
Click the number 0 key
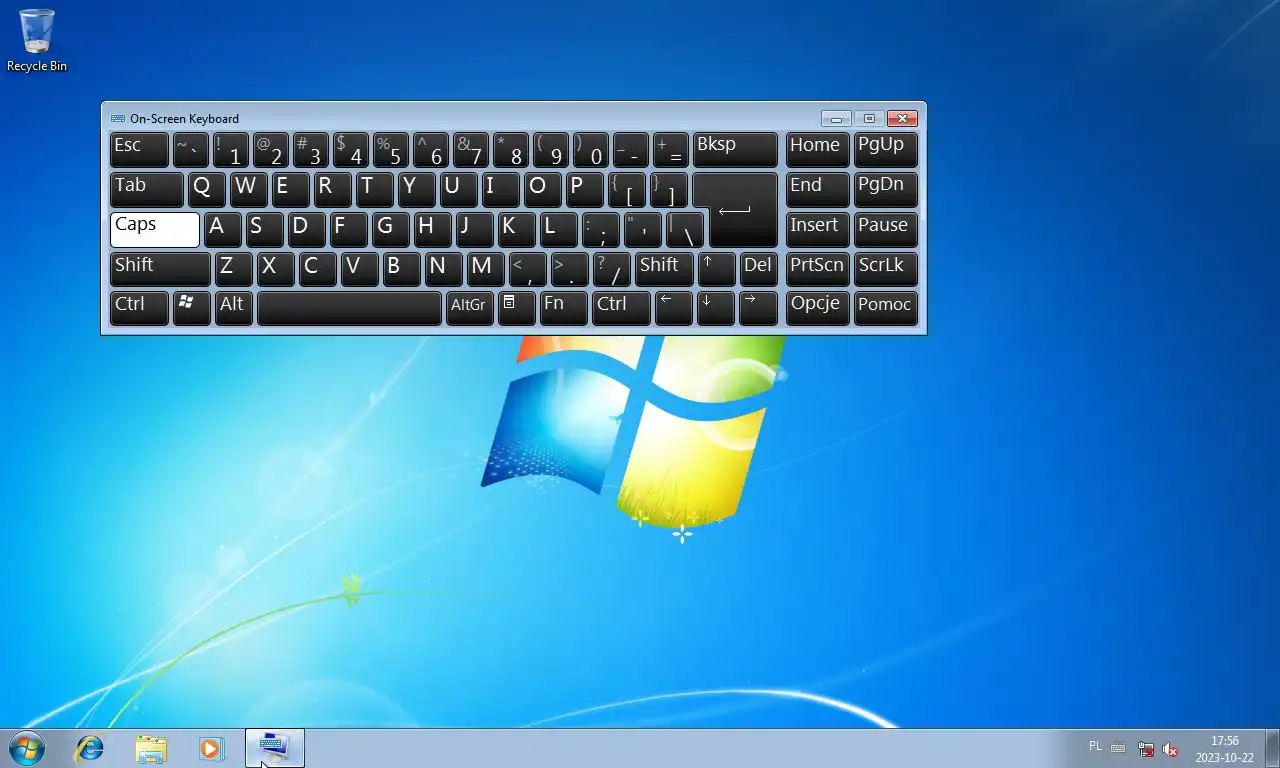(x=591, y=150)
